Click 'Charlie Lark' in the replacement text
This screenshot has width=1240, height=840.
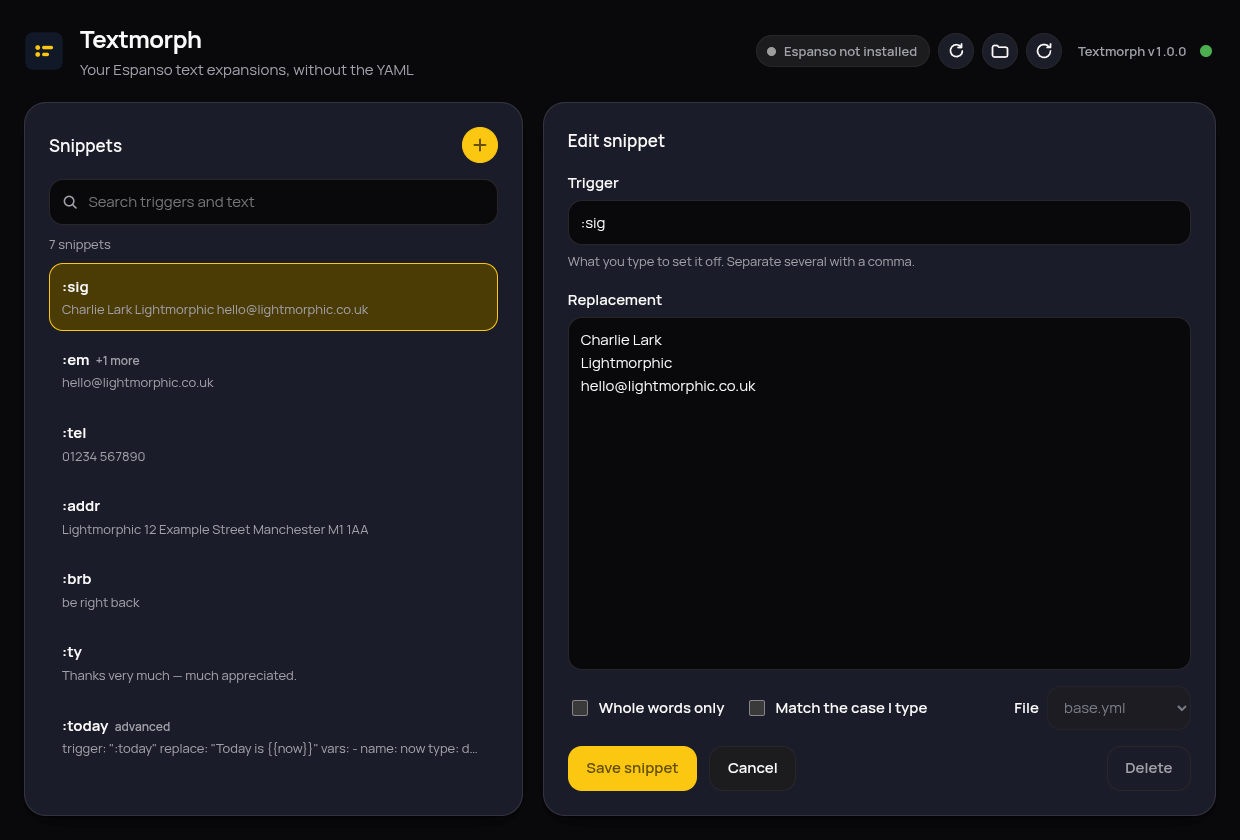tap(621, 340)
